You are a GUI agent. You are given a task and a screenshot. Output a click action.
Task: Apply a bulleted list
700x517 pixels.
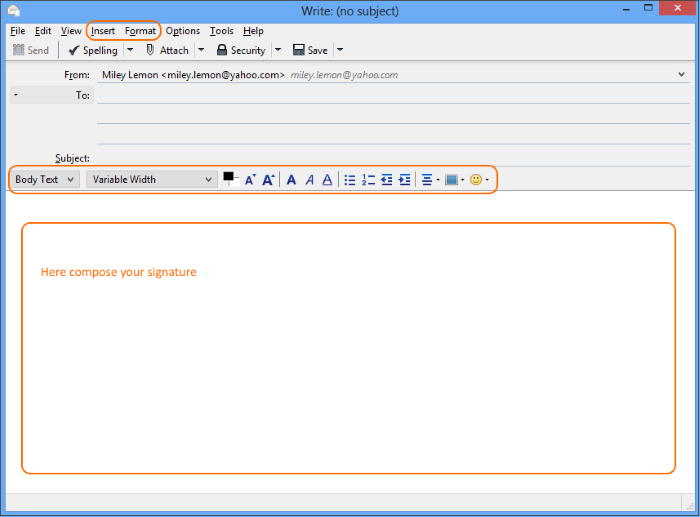350,179
